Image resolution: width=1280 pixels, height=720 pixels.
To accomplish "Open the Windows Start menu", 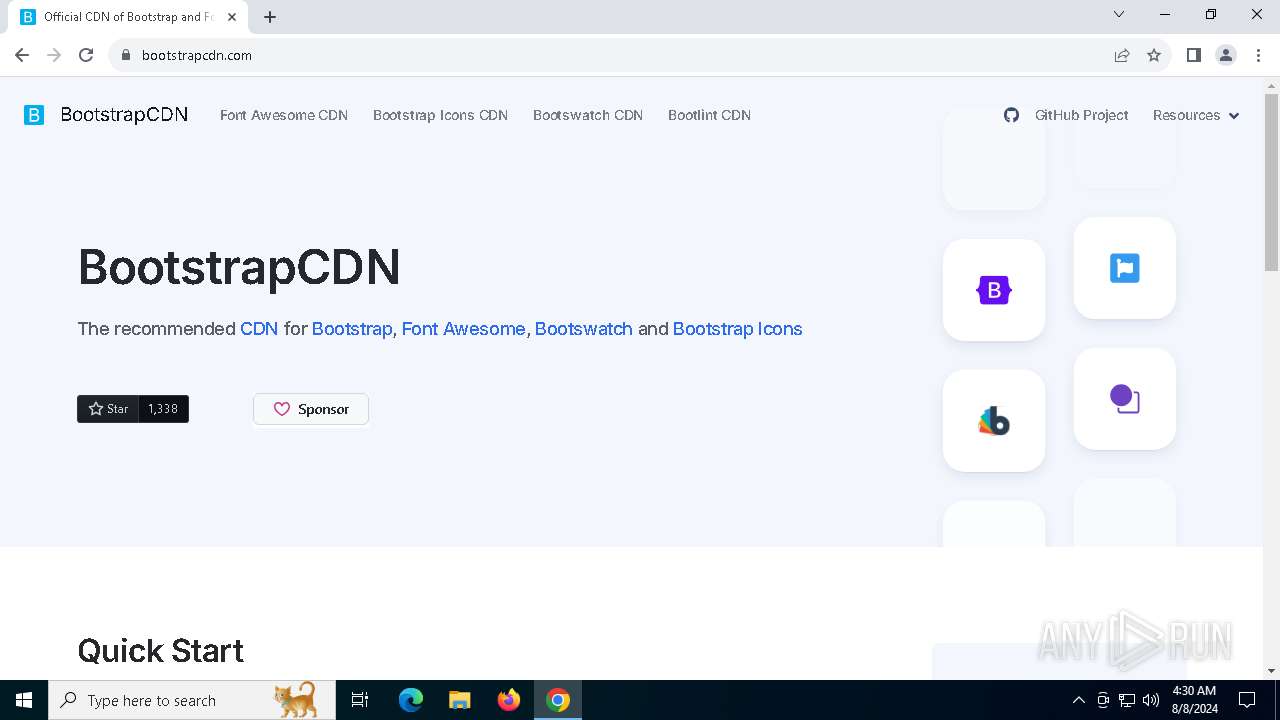I will [24, 700].
